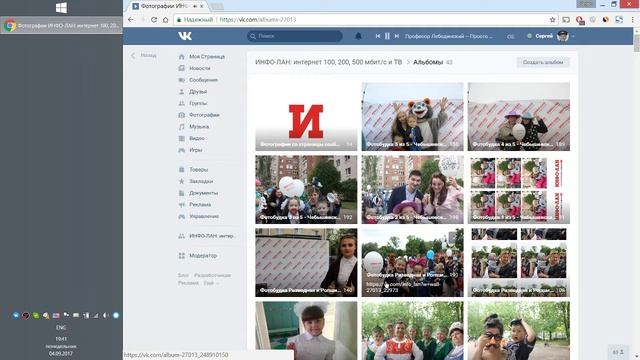Open the taskbar clock showing 04.09.2017
This screenshot has width=640, height=360.
(61, 346)
